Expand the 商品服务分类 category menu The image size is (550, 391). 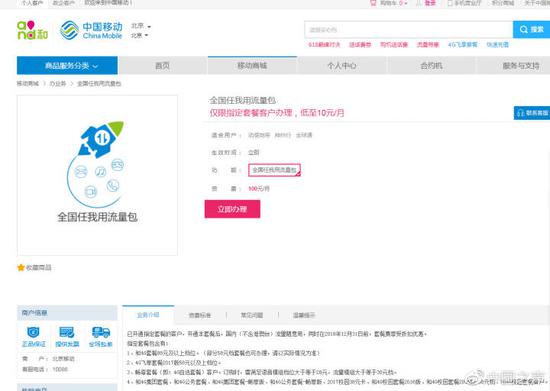click(x=67, y=66)
